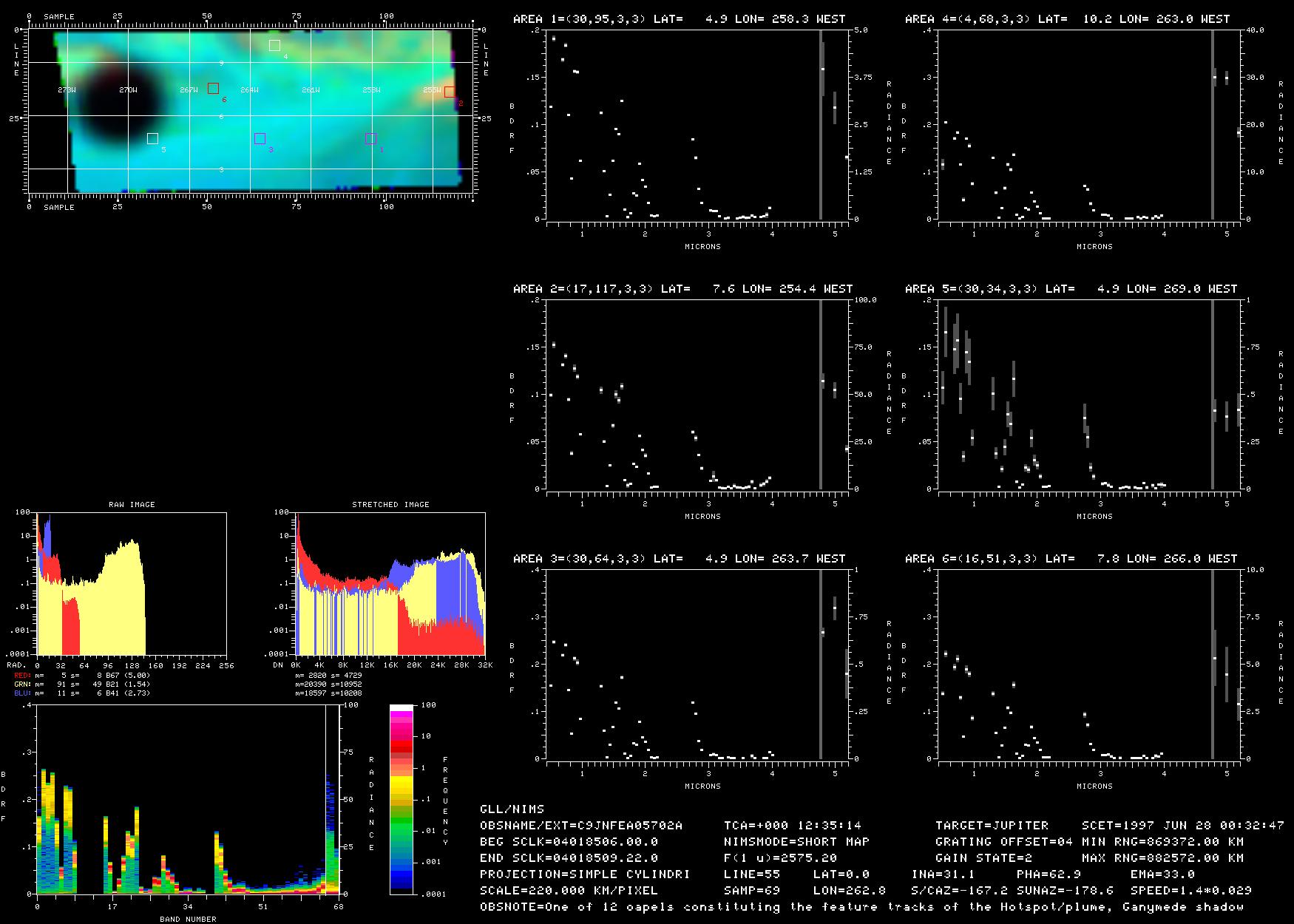Screen dimensions: 1294x924
Task: Click the purple Area 1 marker square
Action: 370,139
